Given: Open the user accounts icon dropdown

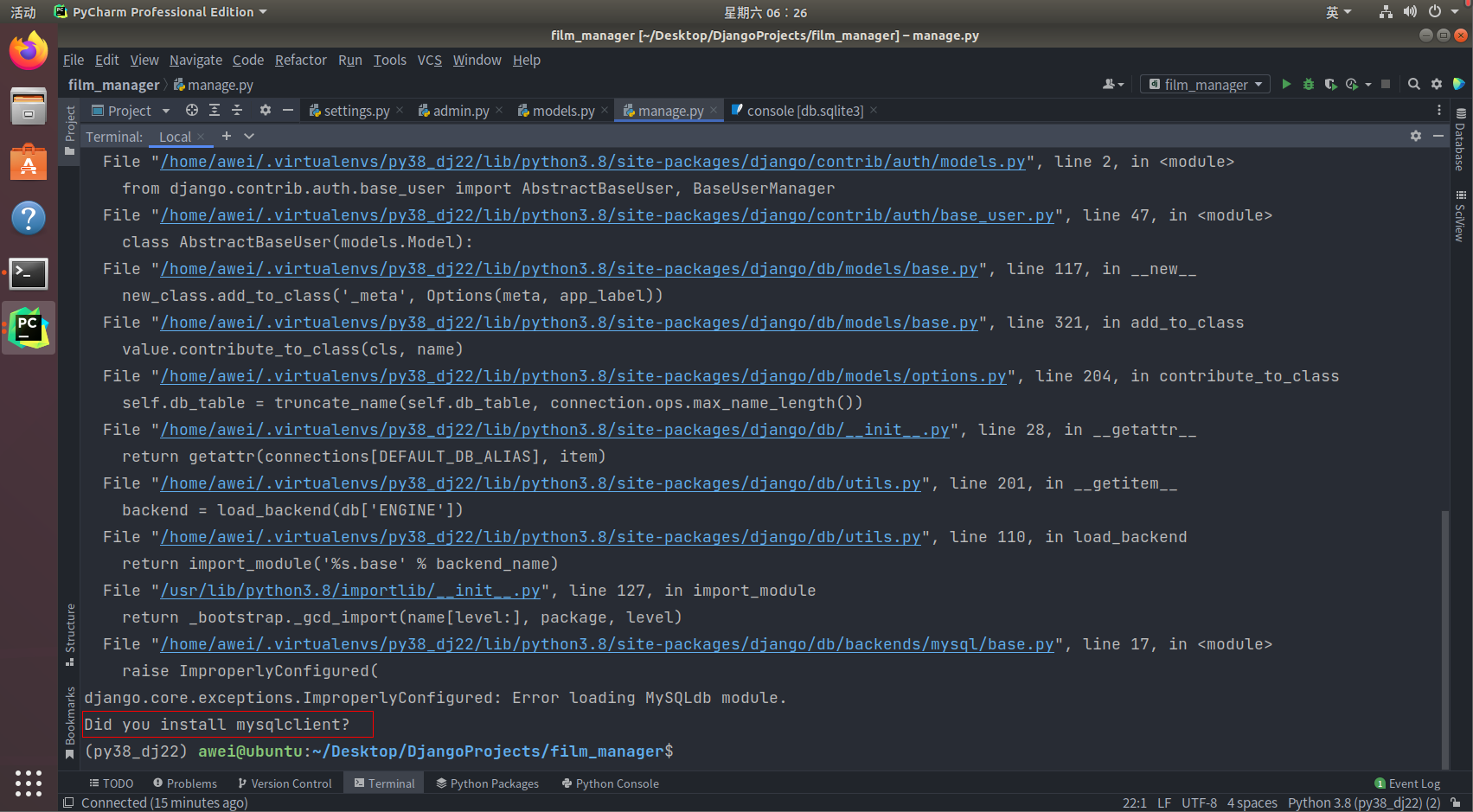Looking at the screenshot, I should pyautogui.click(x=1113, y=84).
